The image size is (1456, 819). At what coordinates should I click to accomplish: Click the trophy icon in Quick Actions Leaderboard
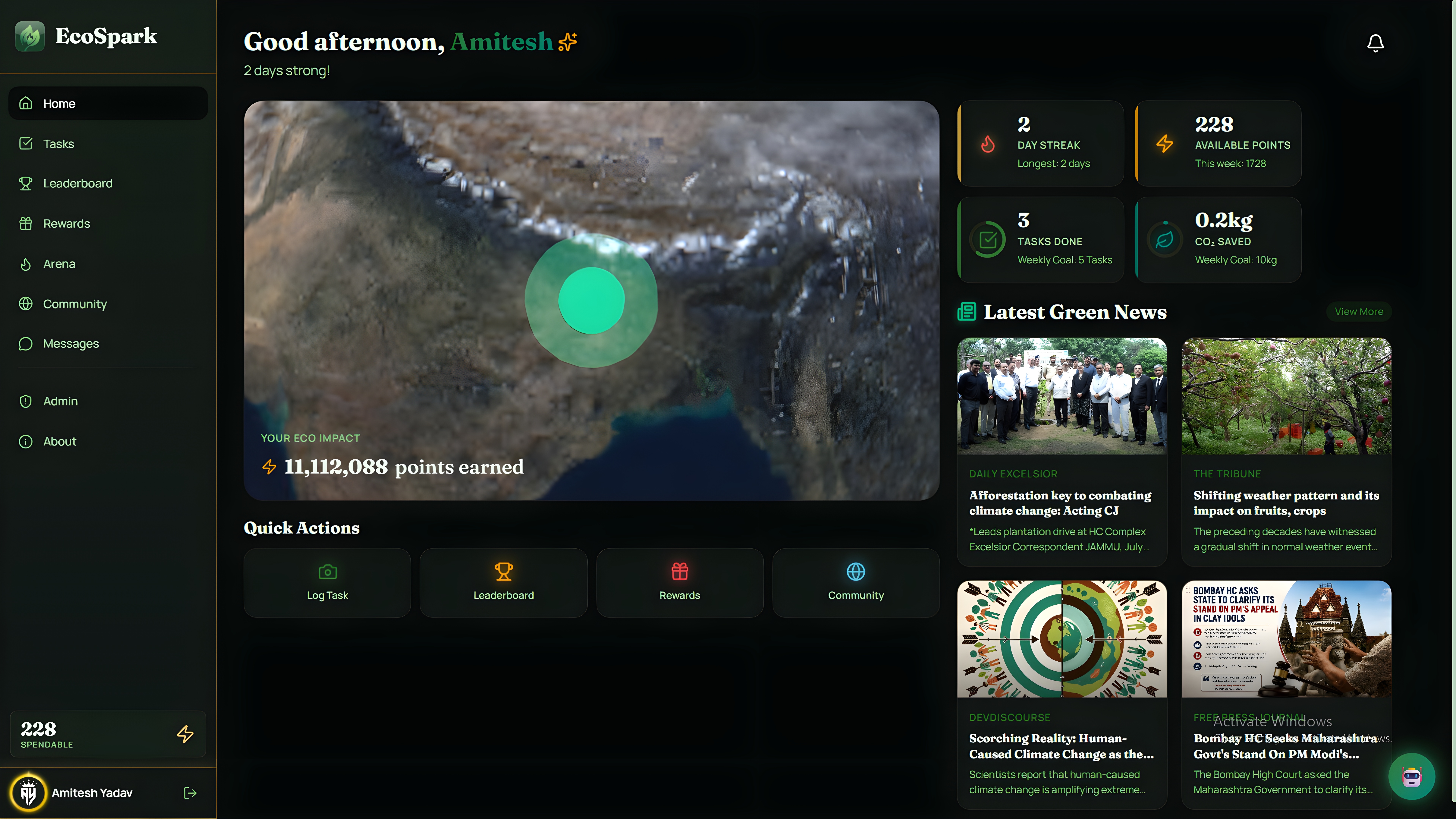tap(504, 572)
